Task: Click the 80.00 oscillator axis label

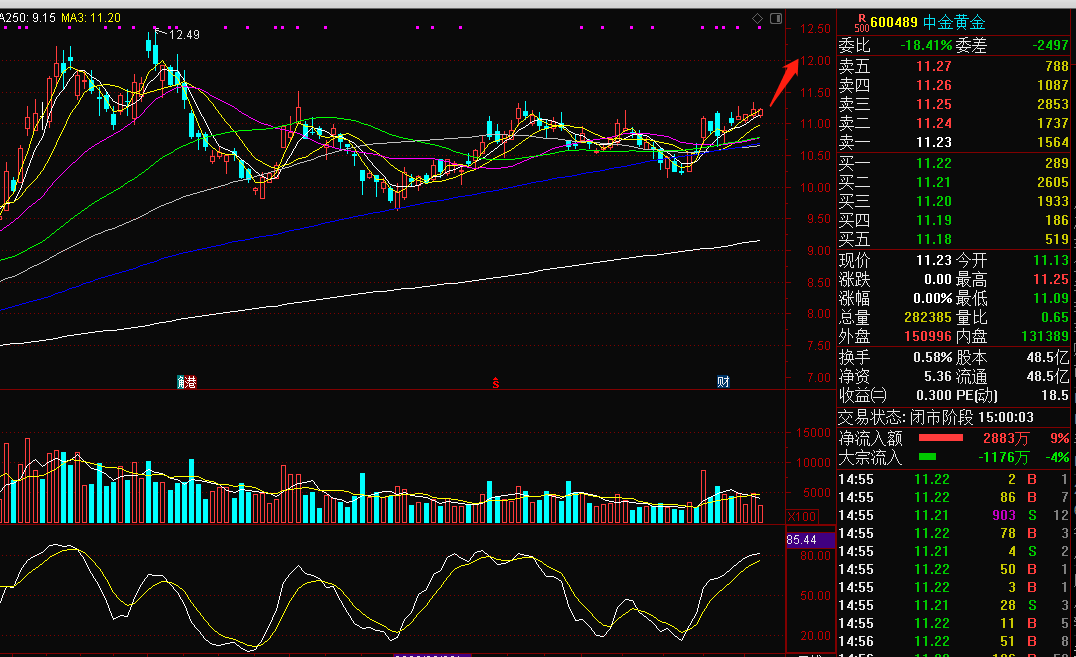Action: 815,556
